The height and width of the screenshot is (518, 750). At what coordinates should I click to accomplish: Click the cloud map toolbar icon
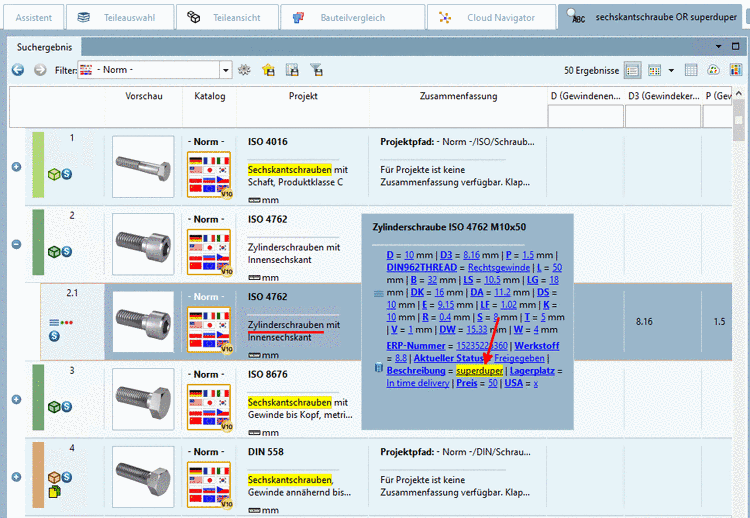pyautogui.click(x=713, y=70)
